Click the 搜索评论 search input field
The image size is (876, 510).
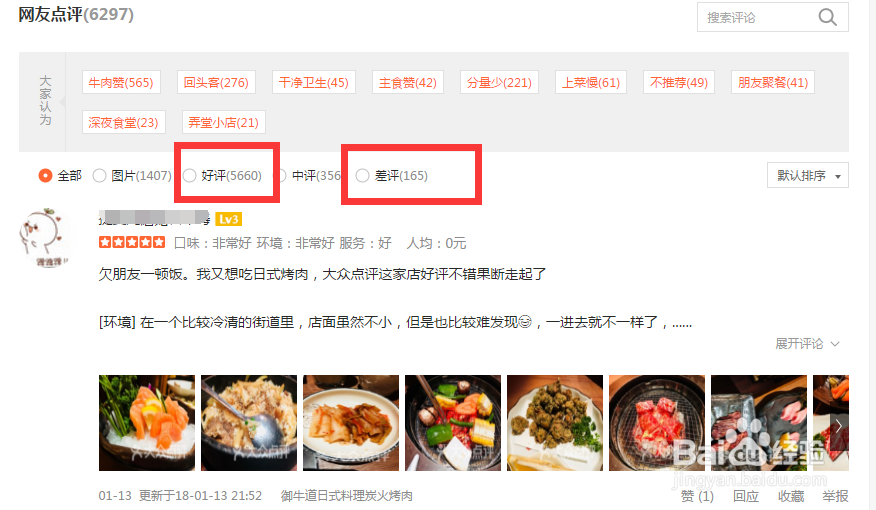pos(756,18)
